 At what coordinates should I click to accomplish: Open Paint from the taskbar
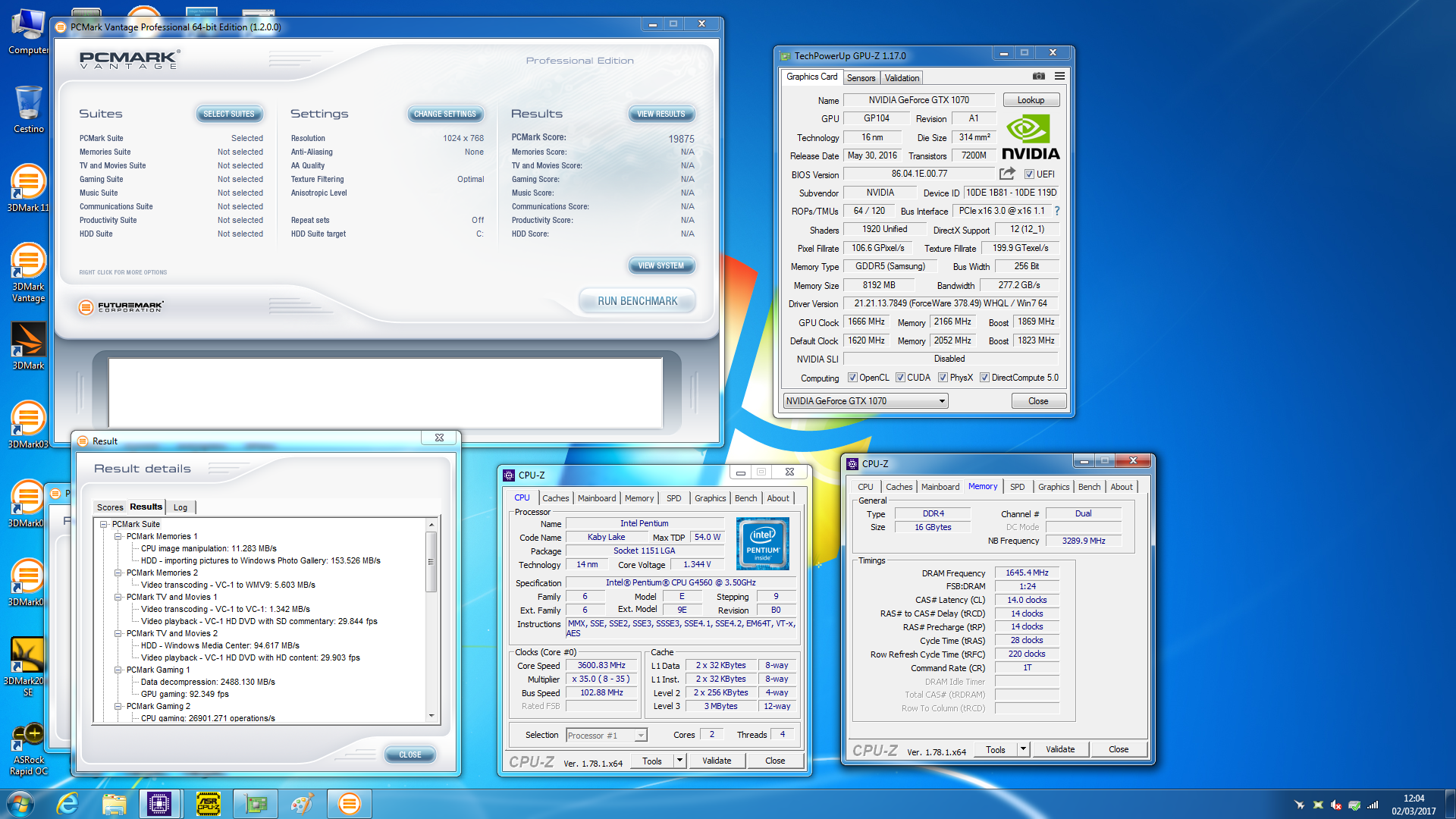pyautogui.click(x=302, y=804)
